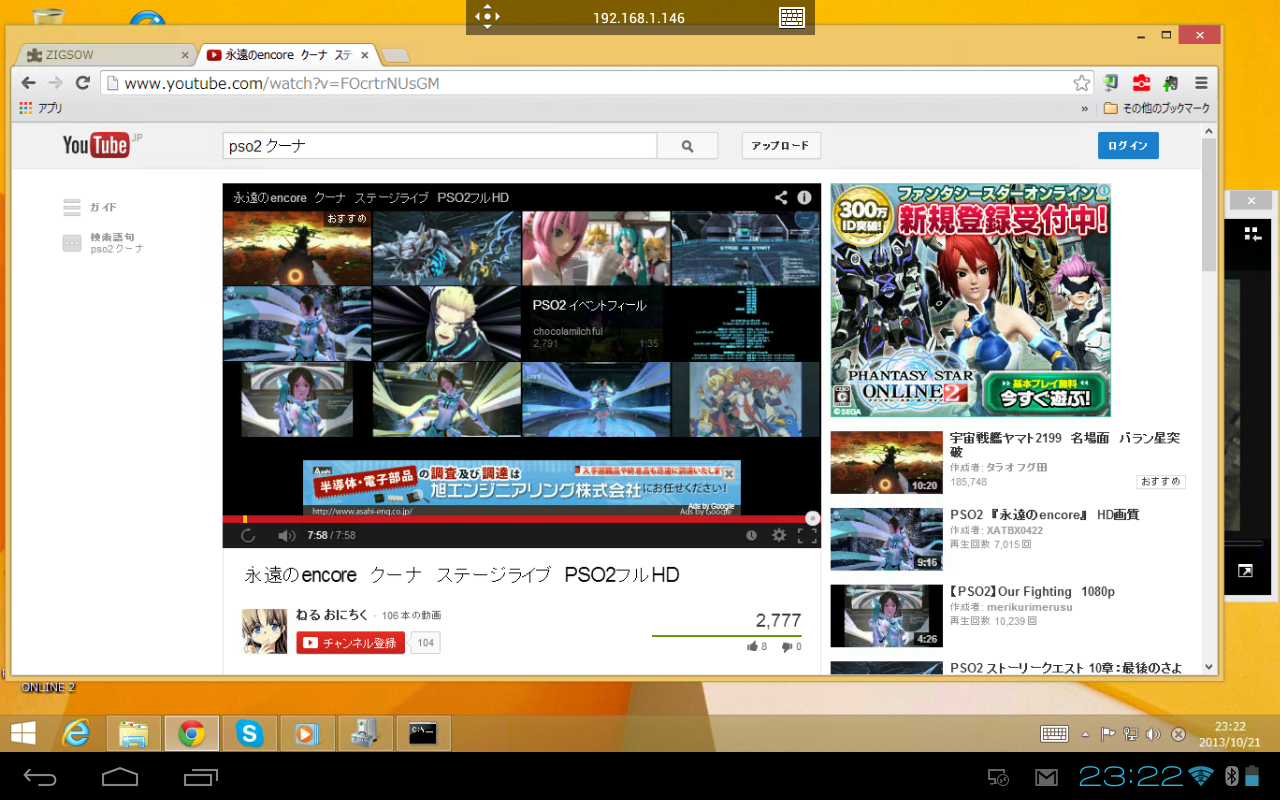
Task: Switch to the ZIGSOW tab
Action: [x=105, y=55]
